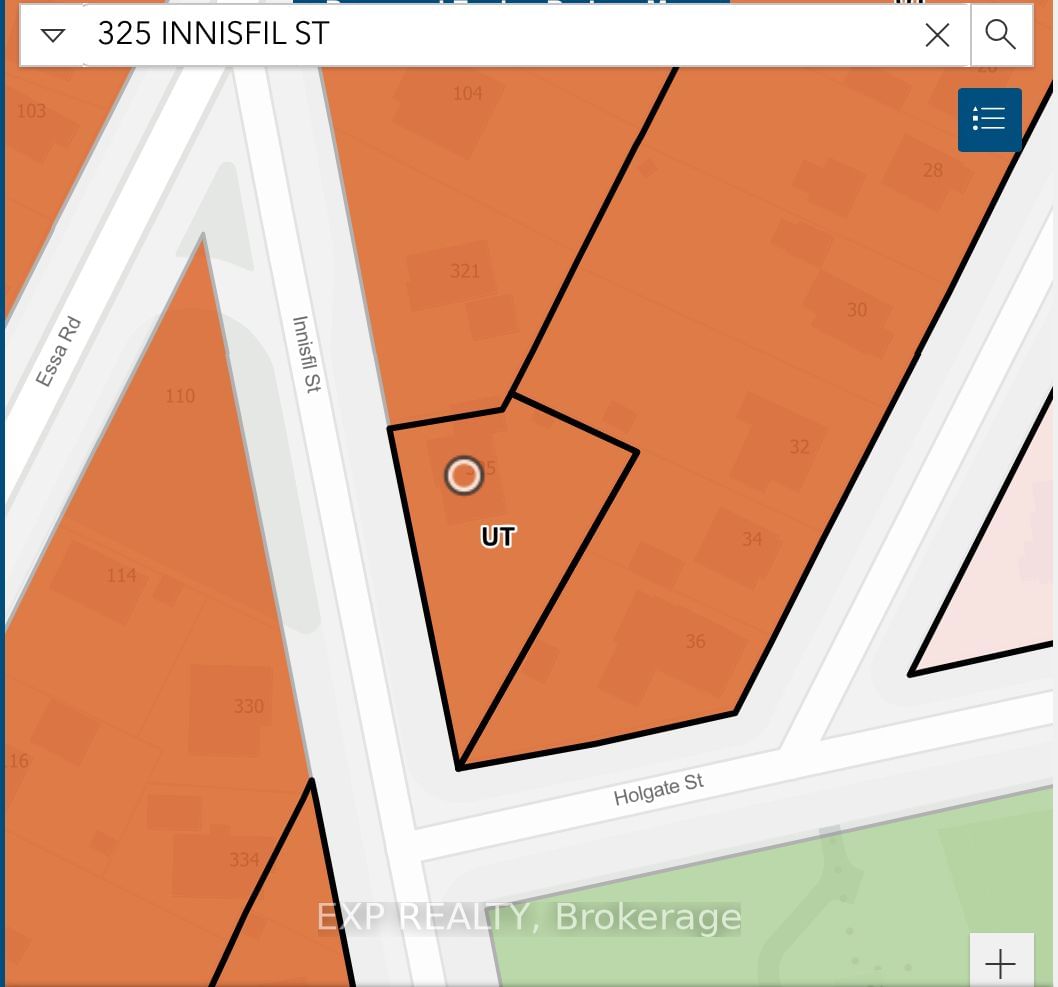Click the Holgate St street label

point(658,790)
